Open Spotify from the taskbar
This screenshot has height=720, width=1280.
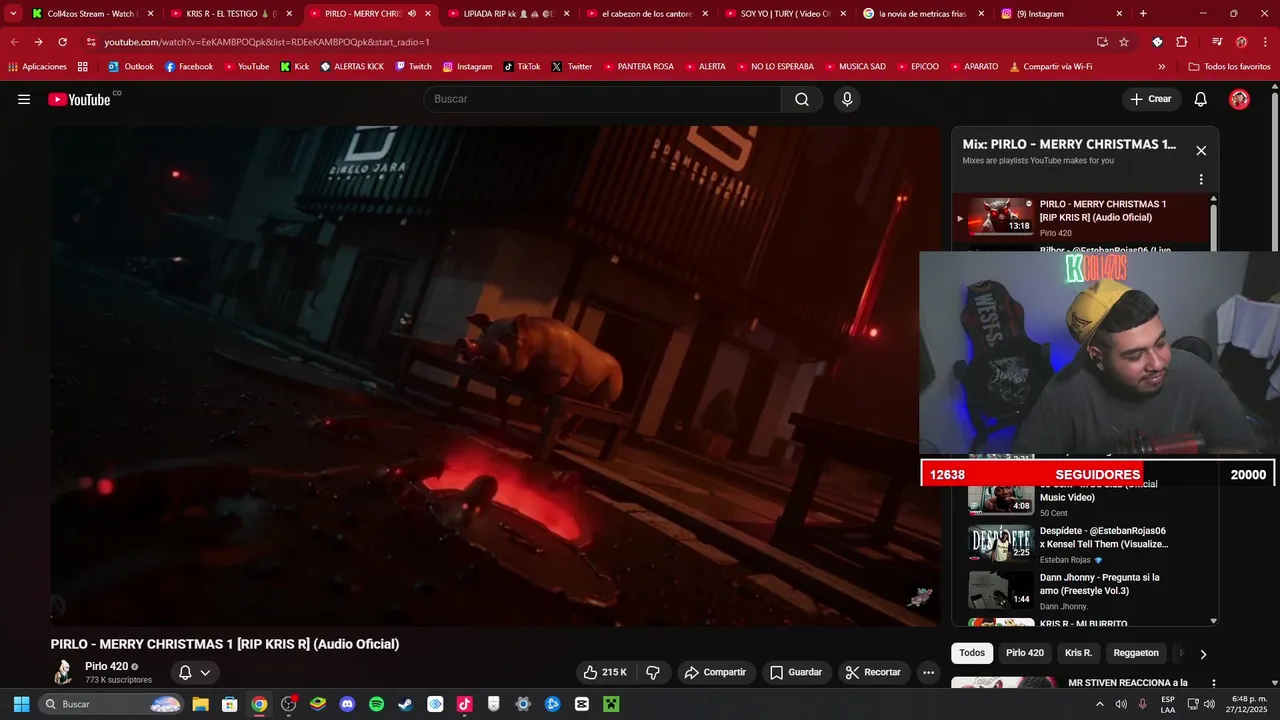[376, 704]
